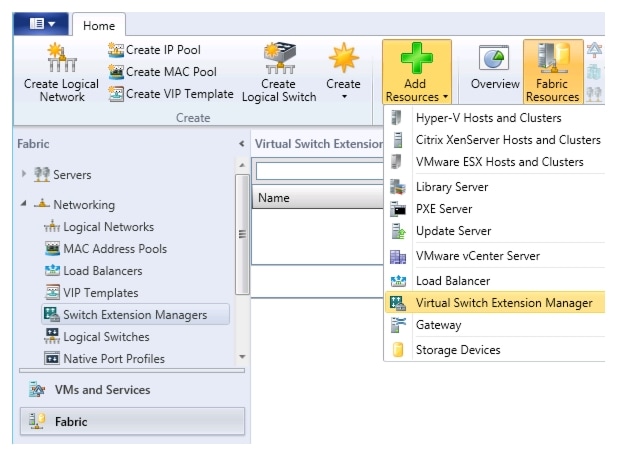618x457 pixels.
Task: Switch to the Home ribbon tab
Action: tap(98, 25)
